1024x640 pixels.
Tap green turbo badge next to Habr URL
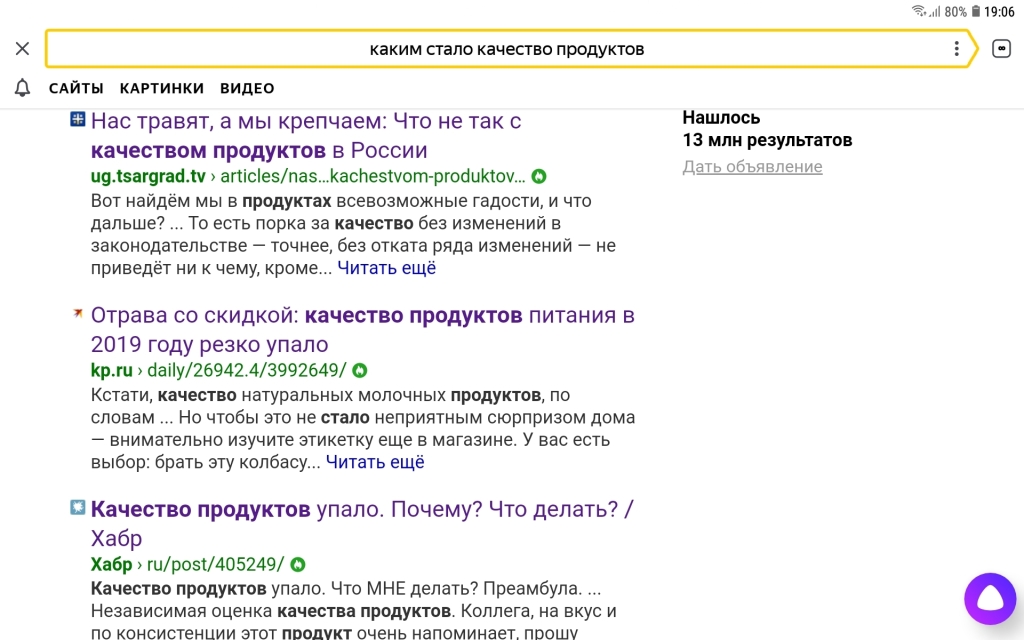click(x=298, y=565)
